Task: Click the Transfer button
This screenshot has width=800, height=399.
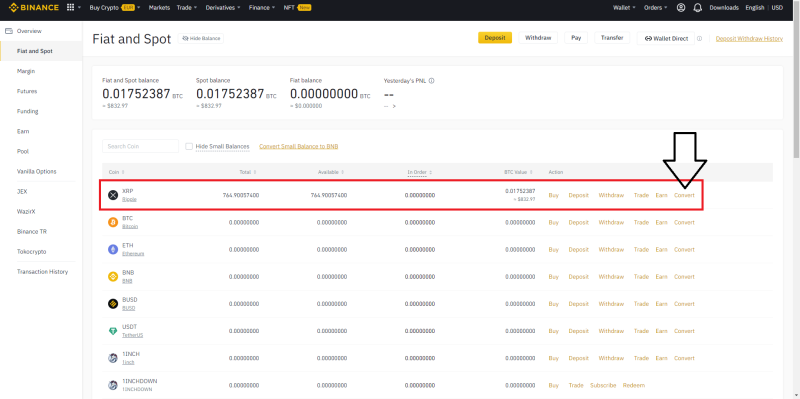Action: pyautogui.click(x=612, y=38)
